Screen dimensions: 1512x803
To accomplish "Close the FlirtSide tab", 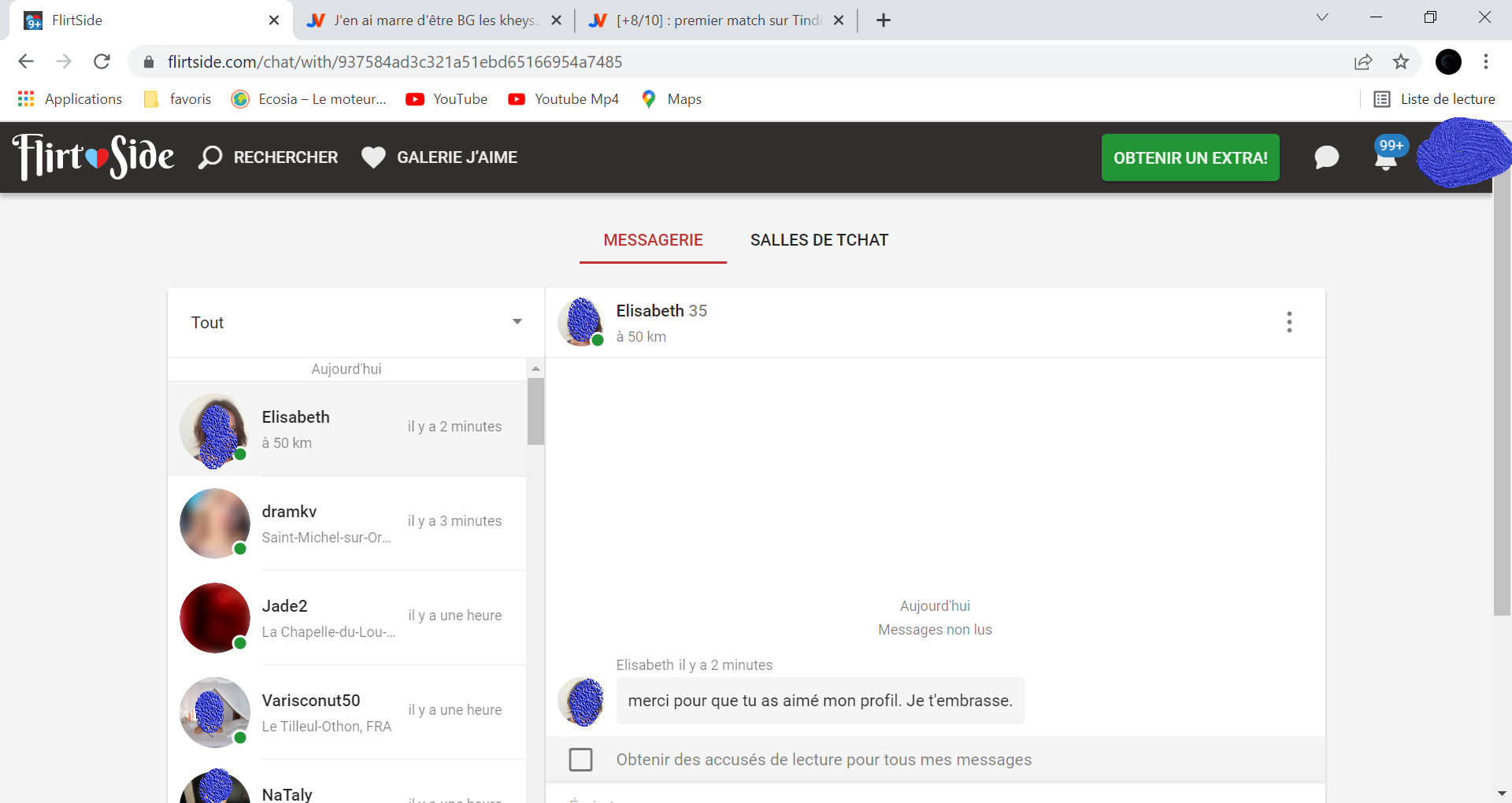I will click(274, 20).
